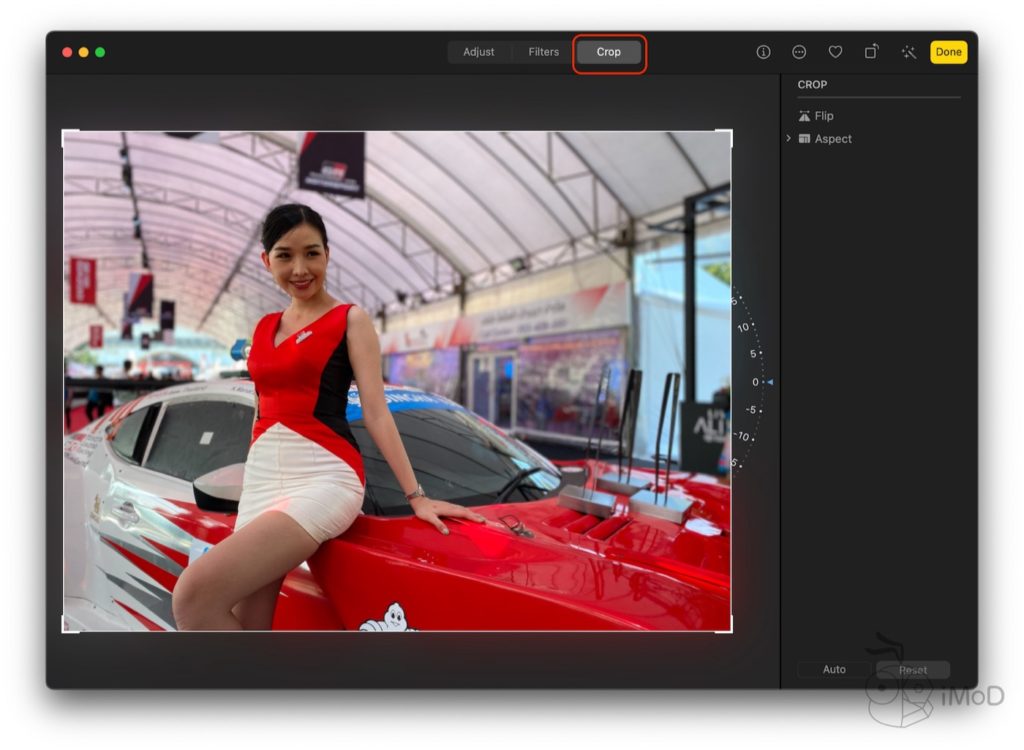Rotate the photo using the rotate icon
The height and width of the screenshot is (750, 1024).
(x=872, y=52)
